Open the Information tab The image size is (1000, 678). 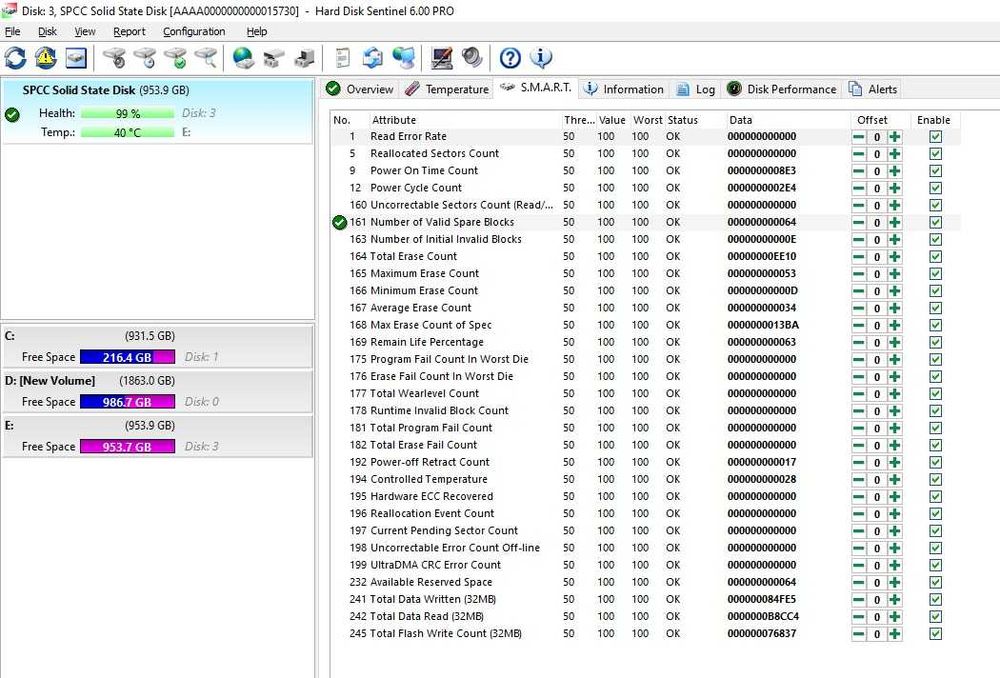[x=624, y=89]
